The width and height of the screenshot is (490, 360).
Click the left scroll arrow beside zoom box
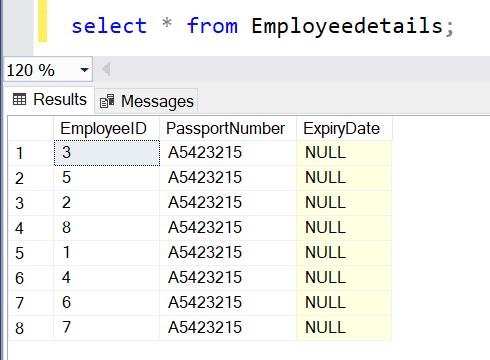[x=106, y=70]
